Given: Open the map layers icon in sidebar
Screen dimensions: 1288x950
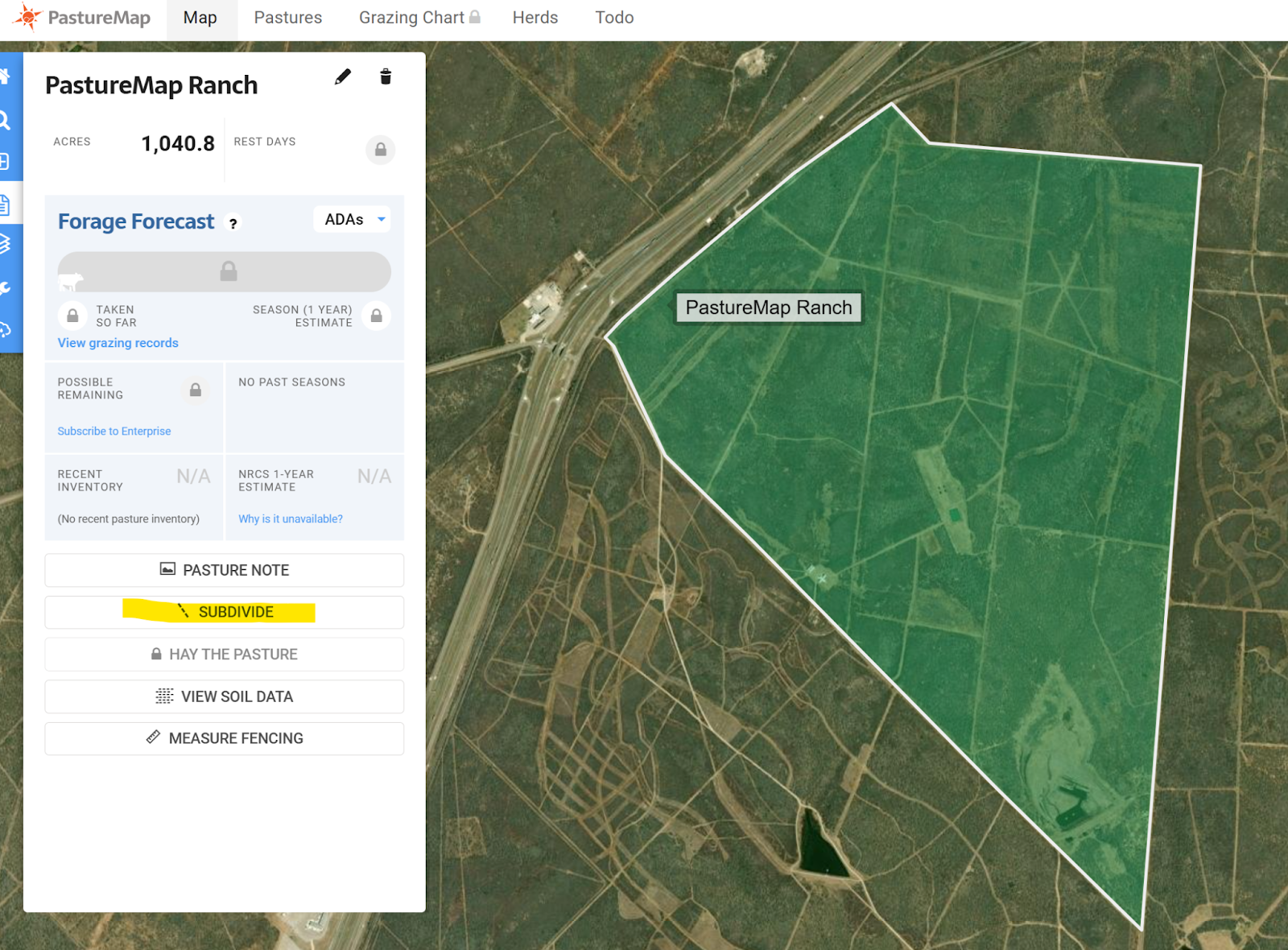Looking at the screenshot, I should [4, 243].
